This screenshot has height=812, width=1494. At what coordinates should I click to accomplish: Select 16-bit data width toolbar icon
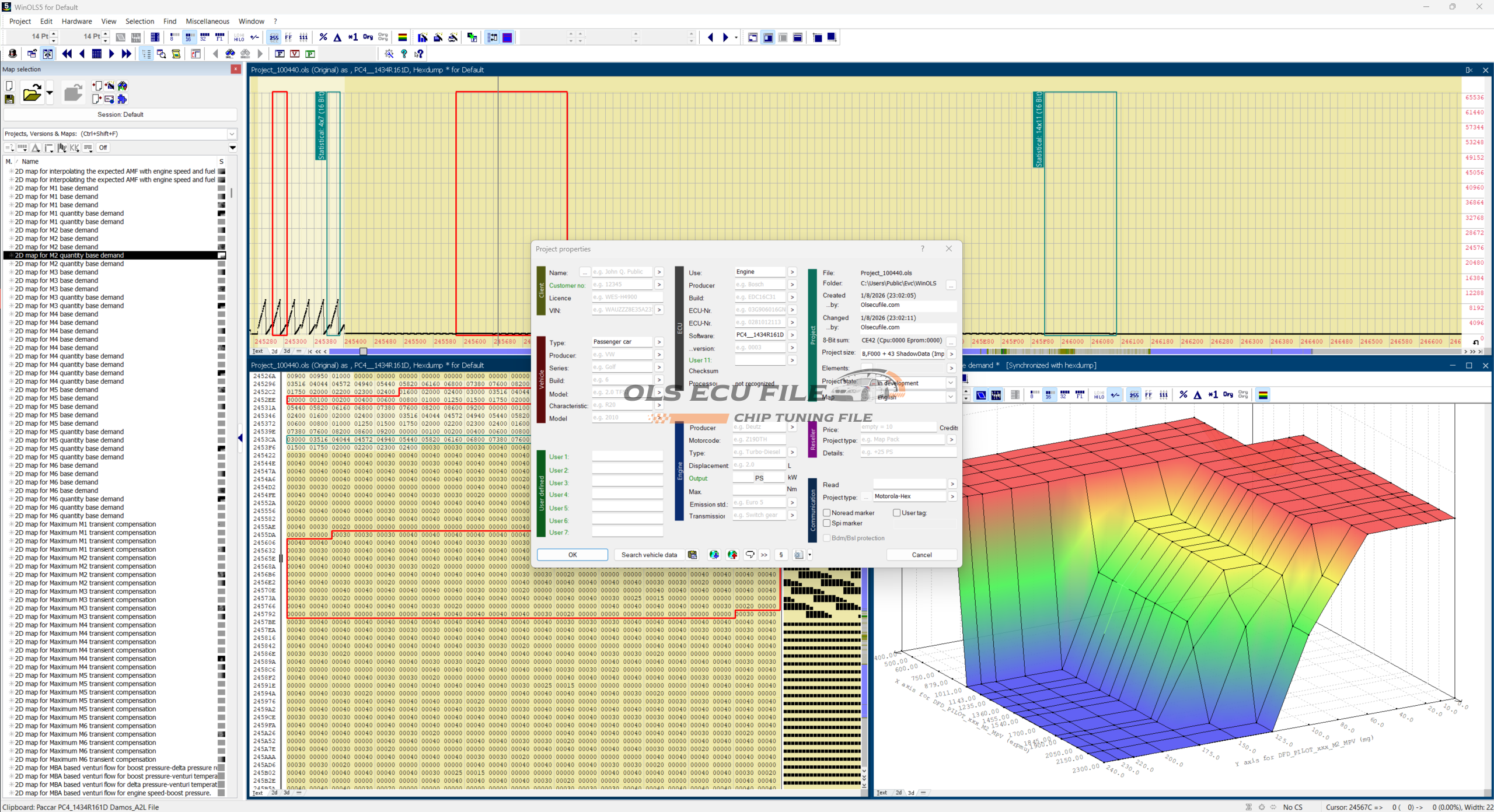coord(189,37)
